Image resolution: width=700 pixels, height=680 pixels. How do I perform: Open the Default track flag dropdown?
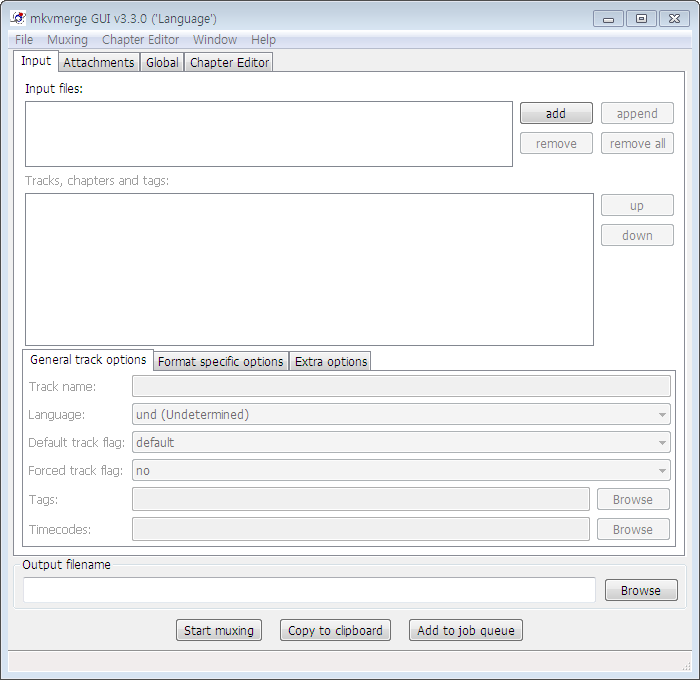tap(401, 442)
